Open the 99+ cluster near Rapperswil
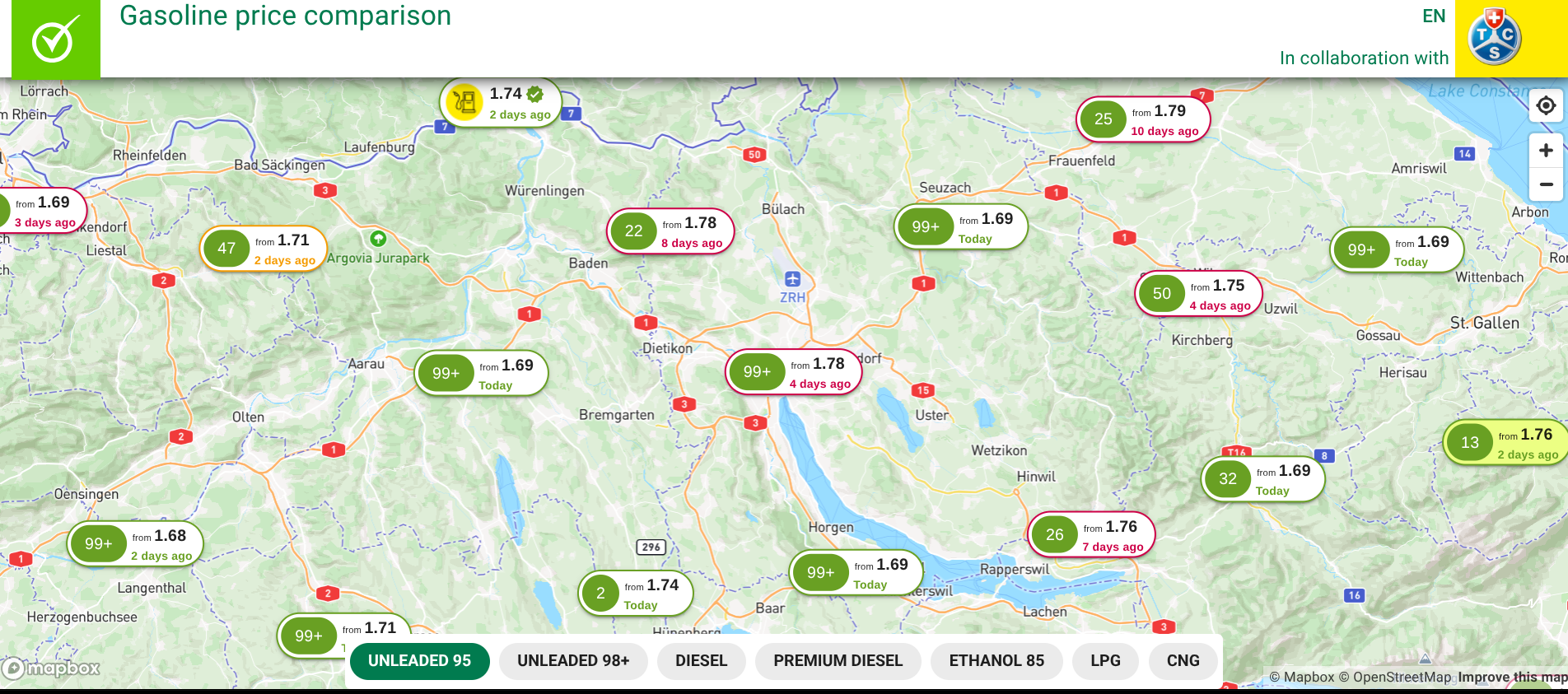 tap(856, 573)
